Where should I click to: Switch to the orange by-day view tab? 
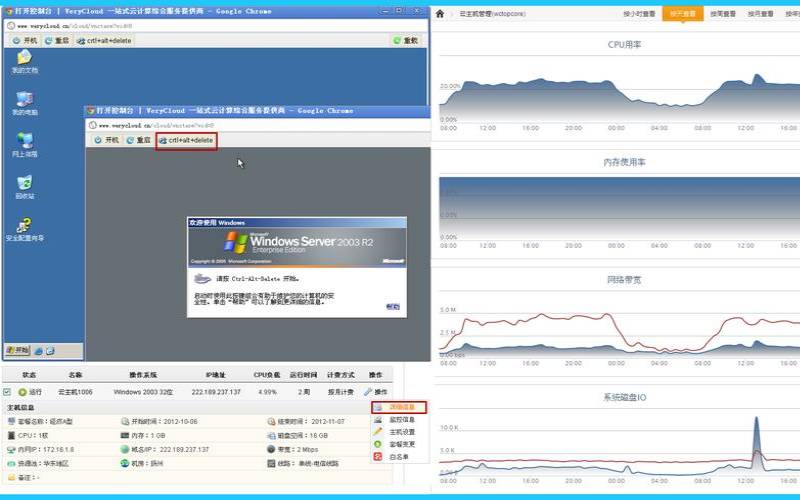683,14
